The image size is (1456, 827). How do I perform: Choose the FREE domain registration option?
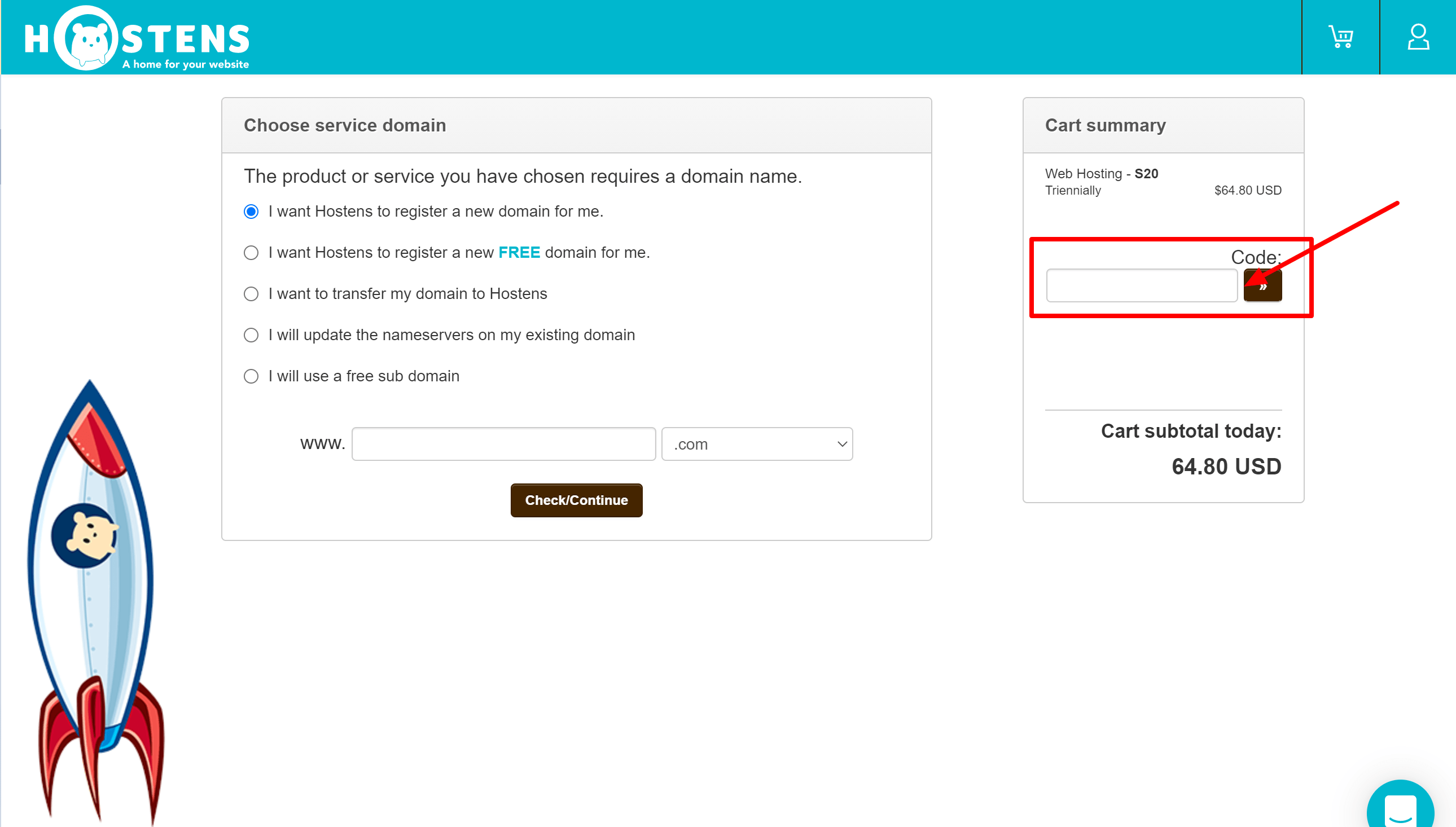point(251,252)
